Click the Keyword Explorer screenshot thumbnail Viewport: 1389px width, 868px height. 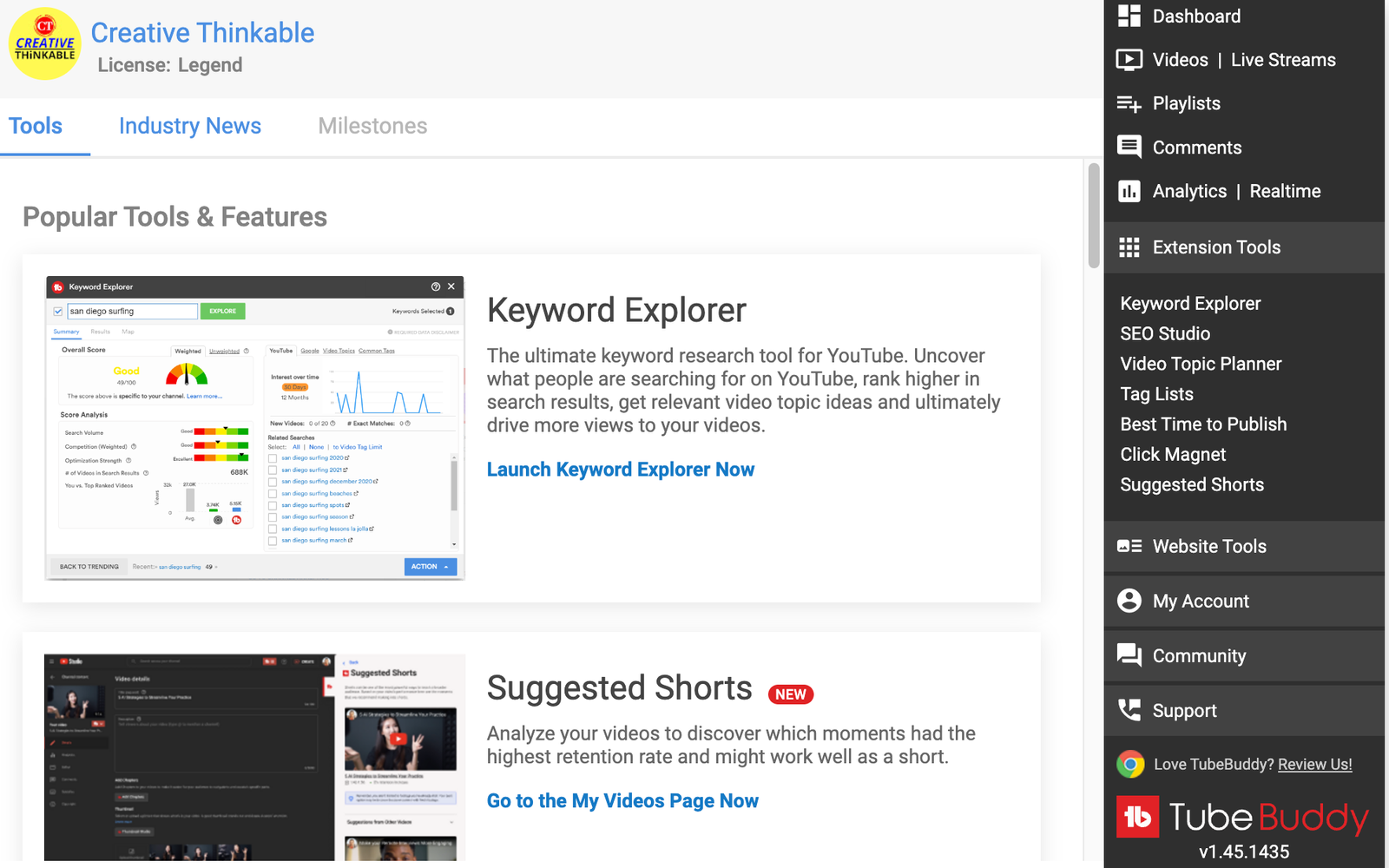point(255,428)
